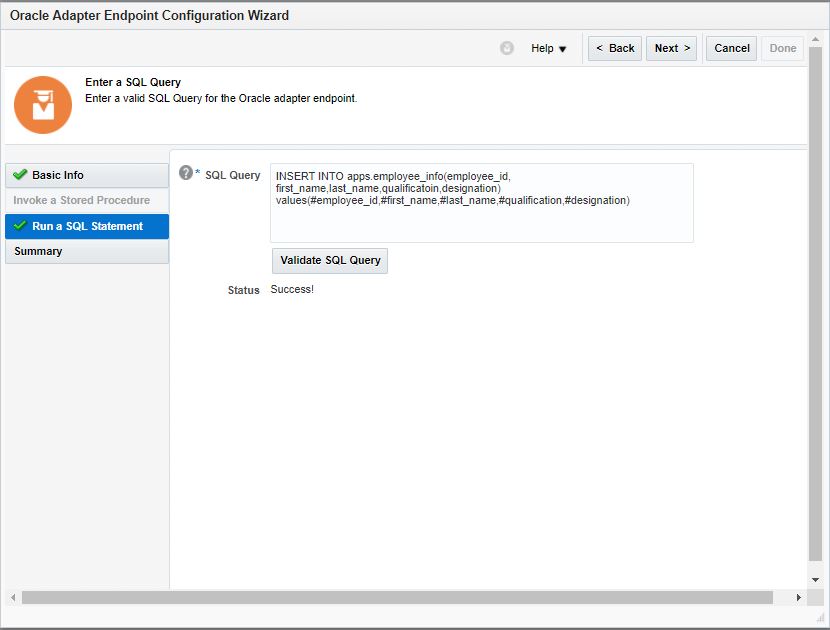830x630 pixels.
Task: Open the Summary step
Action: [87, 251]
